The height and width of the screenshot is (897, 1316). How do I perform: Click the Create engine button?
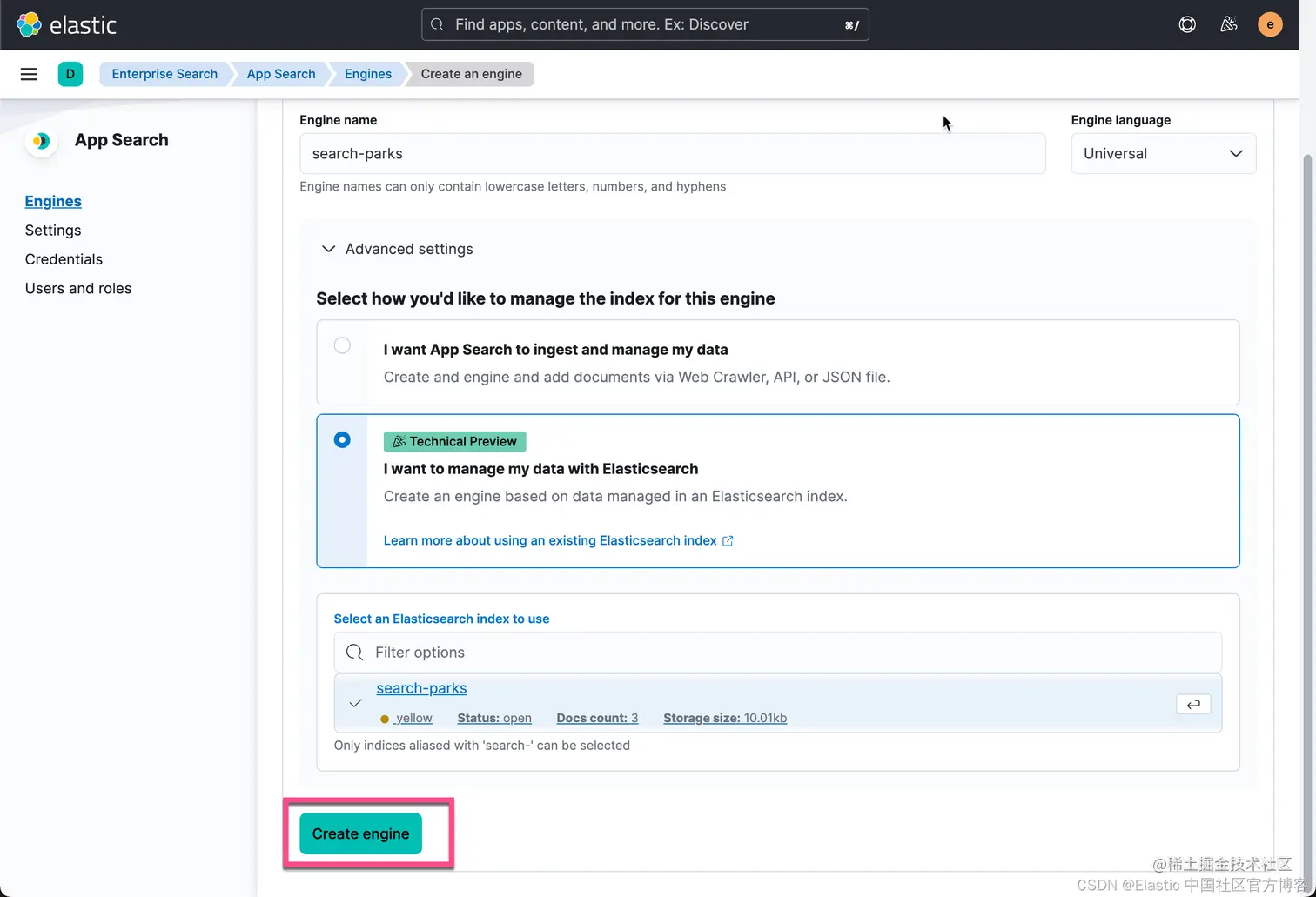[360, 833]
